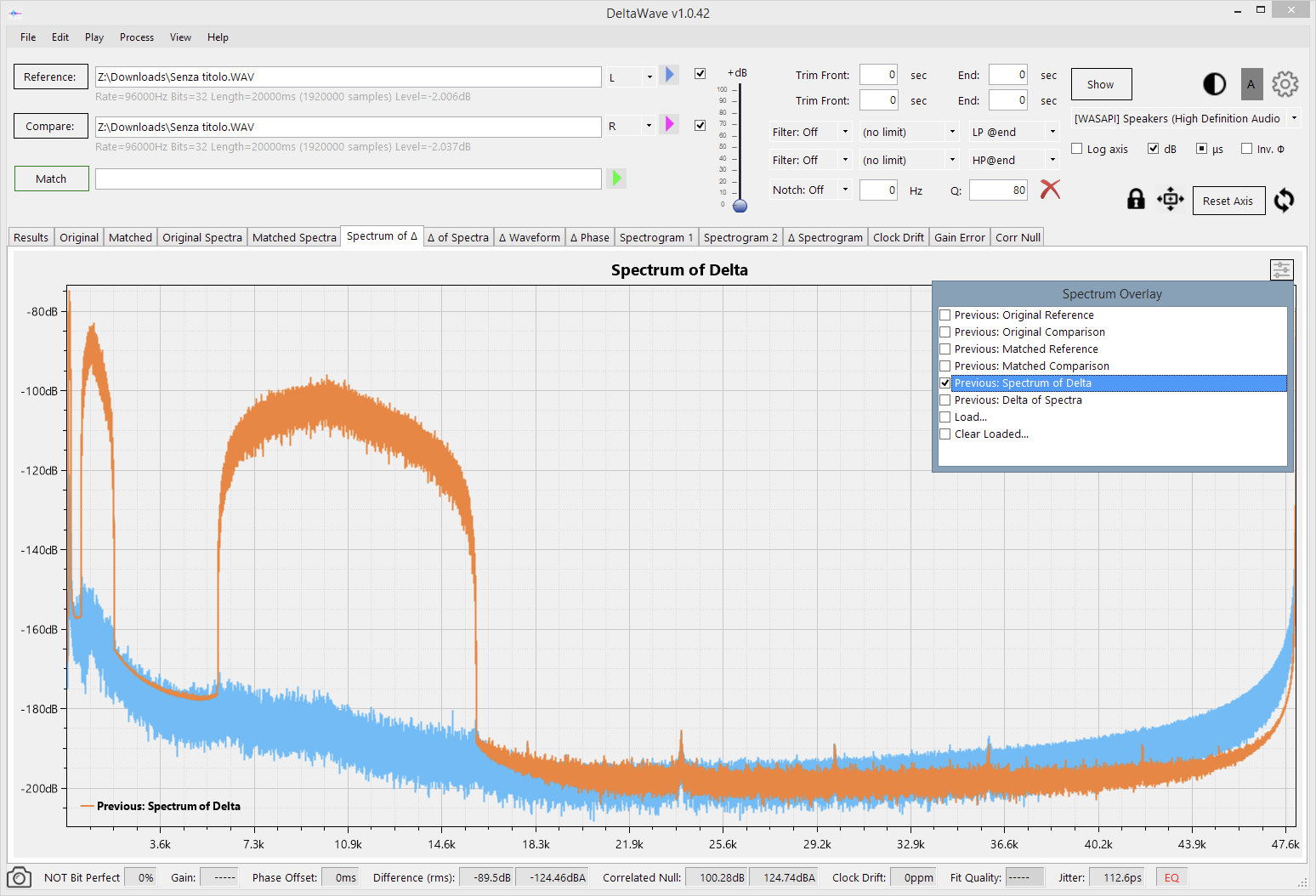The height and width of the screenshot is (896, 1316).
Task: Check Previous: Delta of Spectra overlay
Action: 944,400
